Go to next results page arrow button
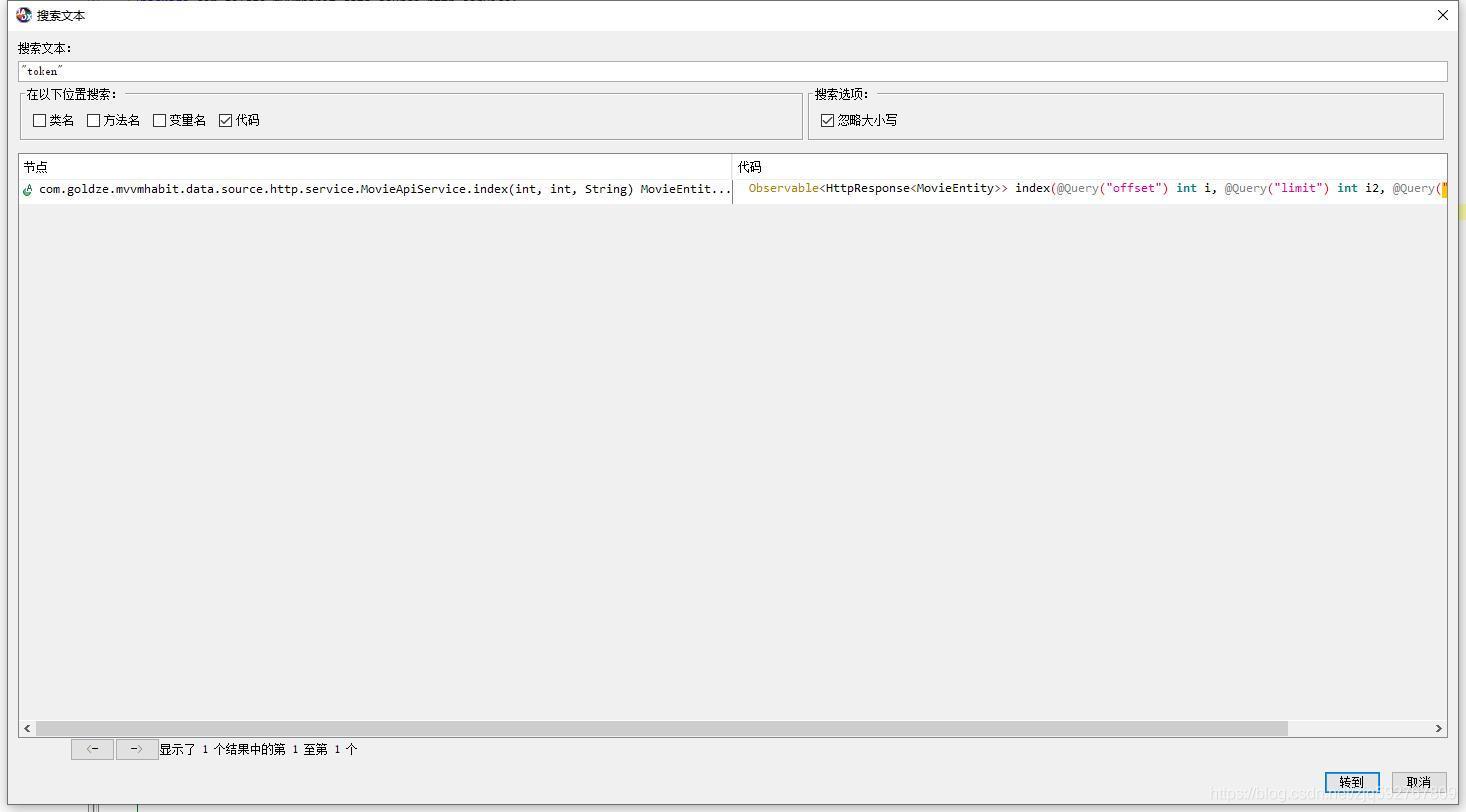This screenshot has height=812, width=1466. point(137,749)
